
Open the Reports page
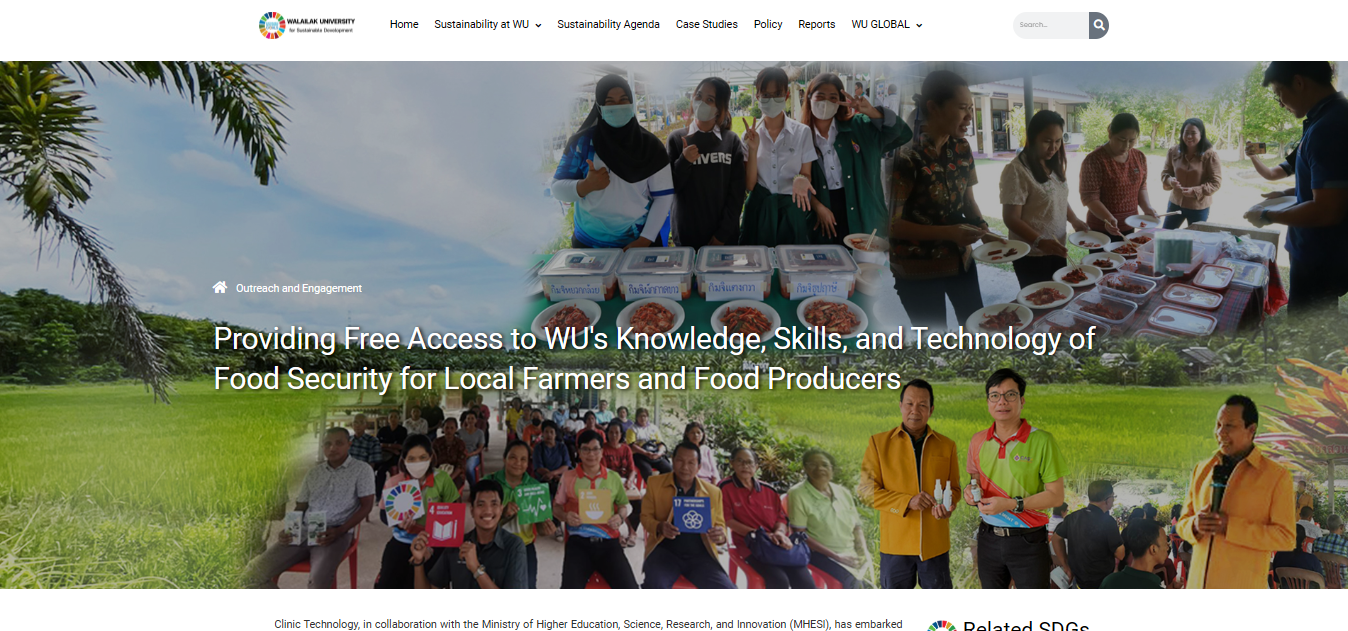(816, 25)
